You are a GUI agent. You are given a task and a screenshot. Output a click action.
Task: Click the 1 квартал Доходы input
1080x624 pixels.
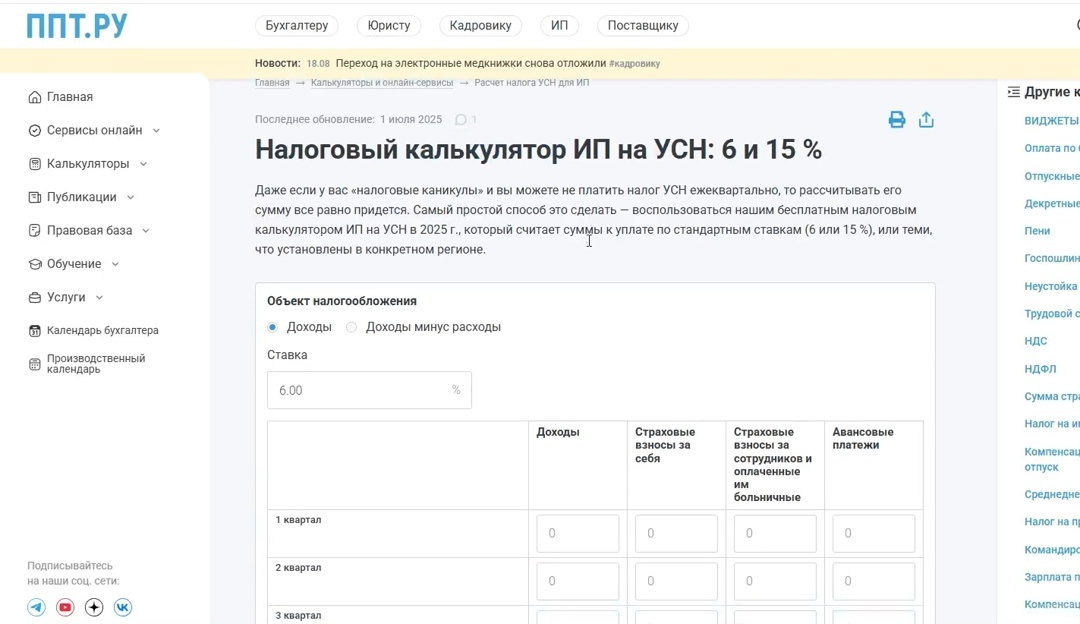point(577,533)
